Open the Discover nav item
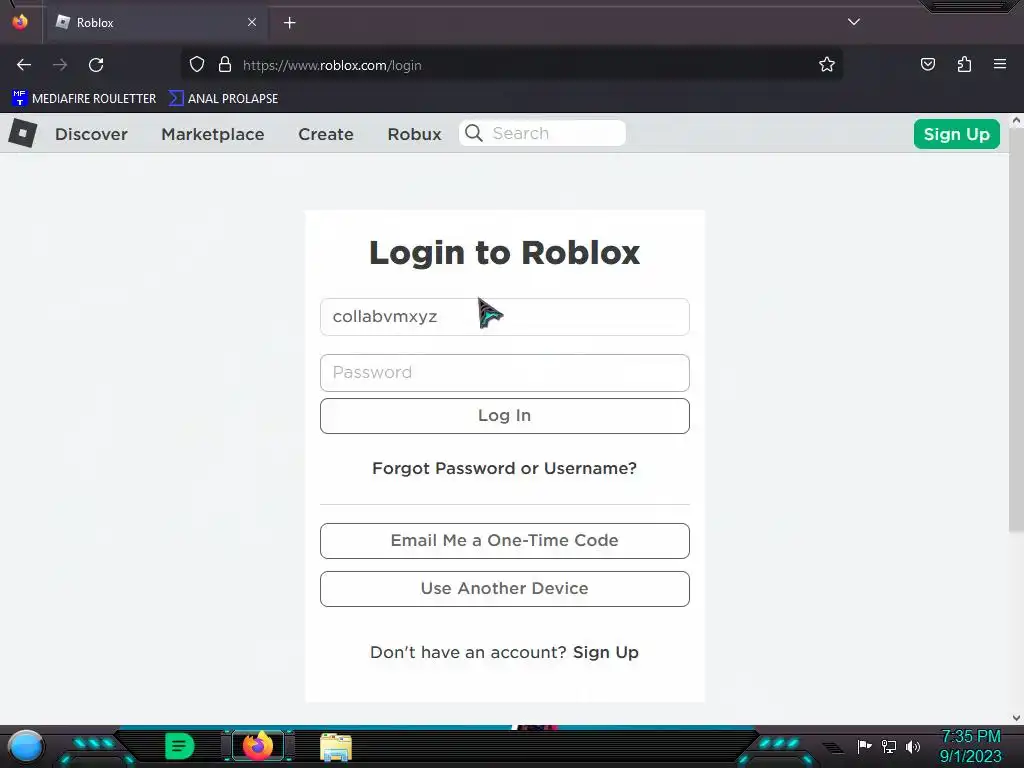The image size is (1024, 768). (x=91, y=134)
